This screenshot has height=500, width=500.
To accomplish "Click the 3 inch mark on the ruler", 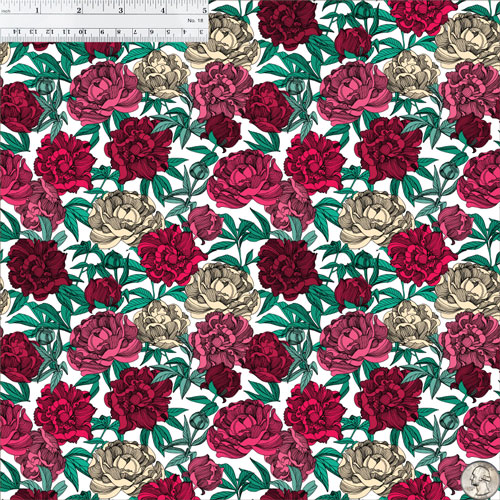I will (x=121, y=10).
